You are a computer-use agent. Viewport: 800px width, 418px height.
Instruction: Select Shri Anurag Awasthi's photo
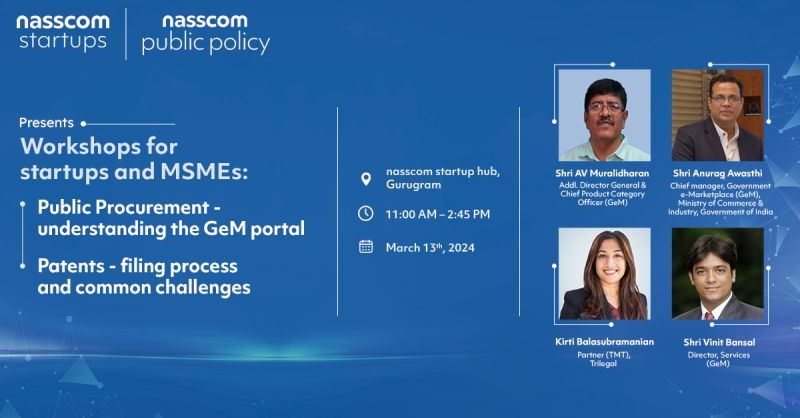click(x=718, y=115)
